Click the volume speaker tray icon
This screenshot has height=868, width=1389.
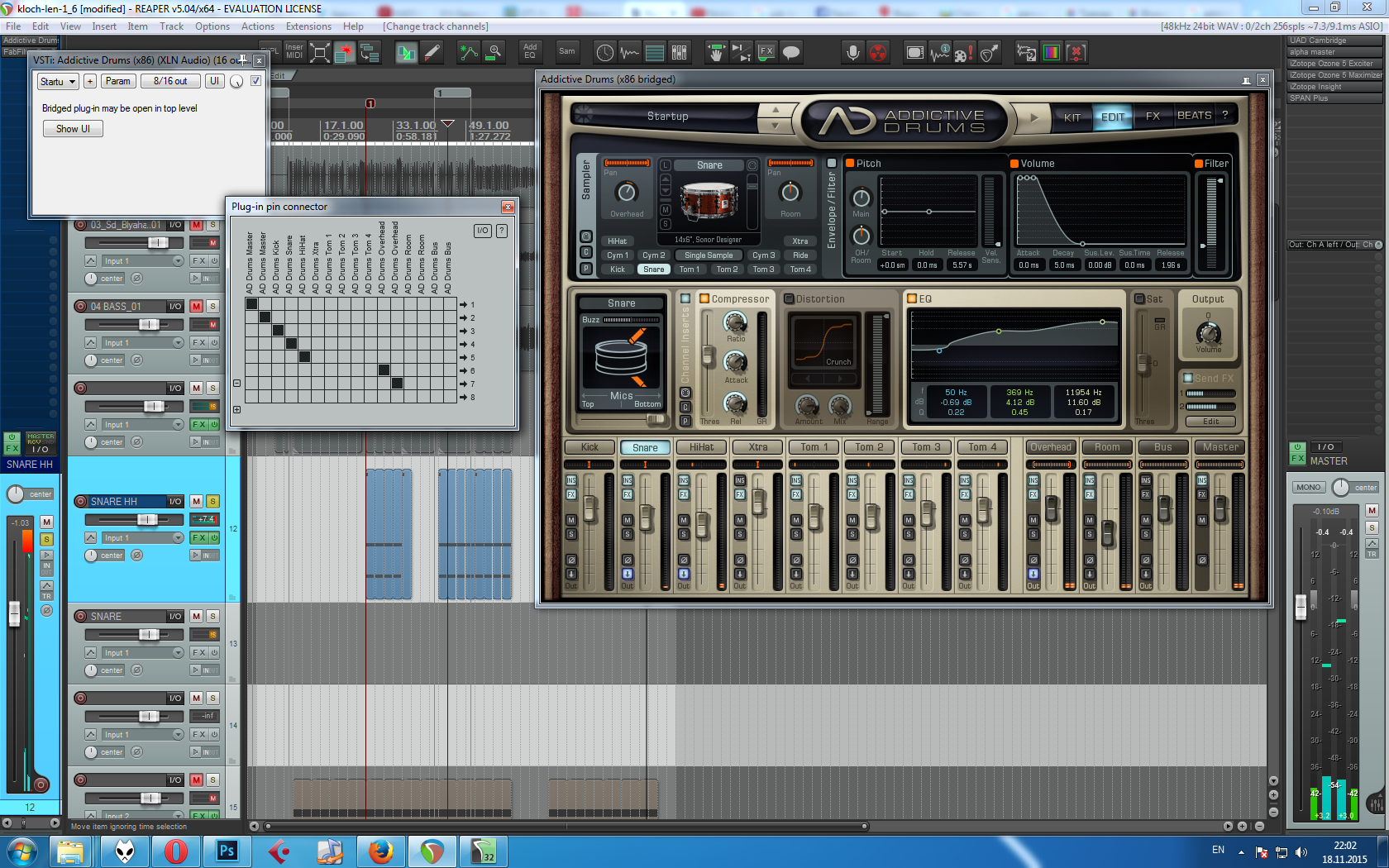click(x=1301, y=851)
